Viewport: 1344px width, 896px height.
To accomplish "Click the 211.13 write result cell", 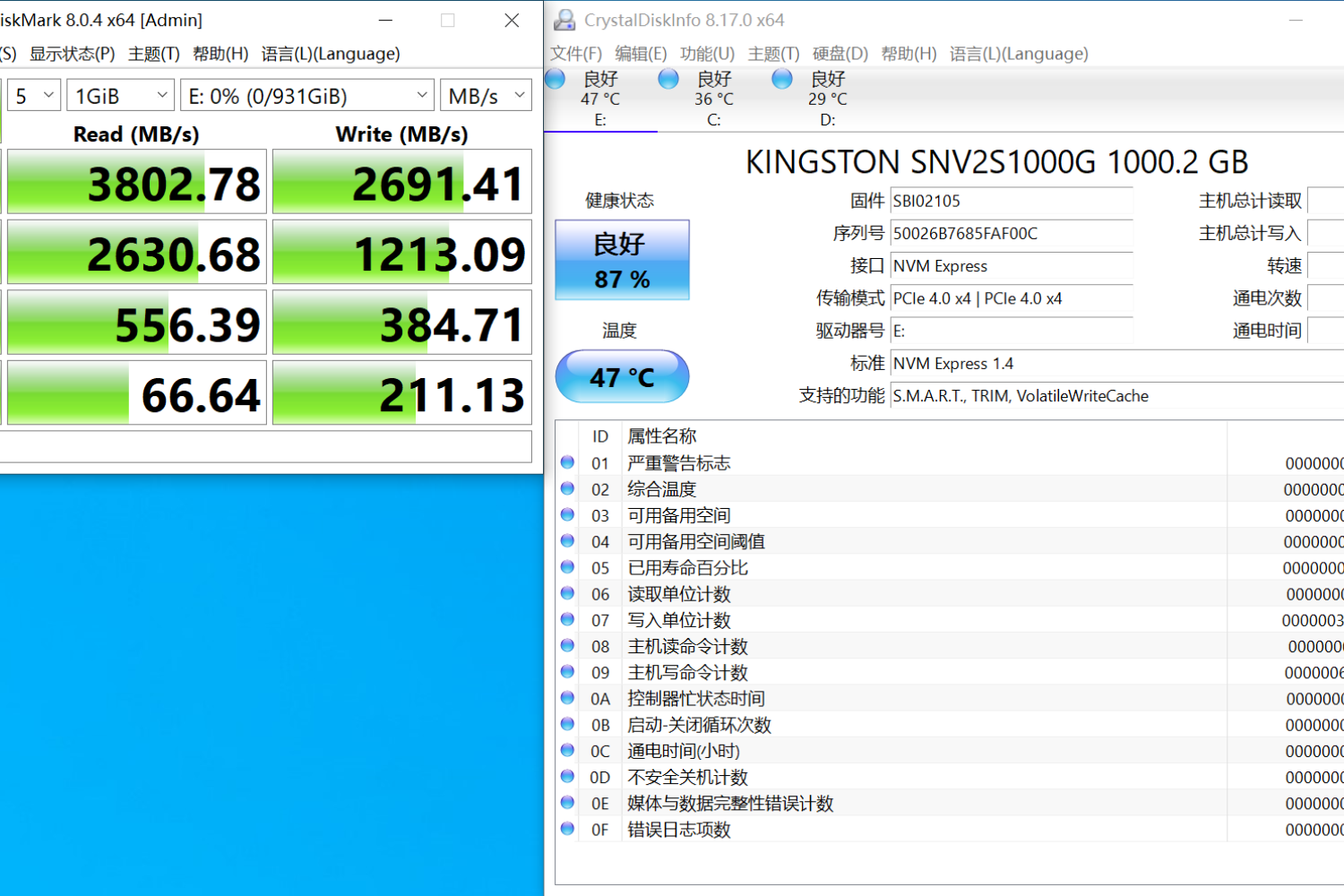I will coord(402,392).
